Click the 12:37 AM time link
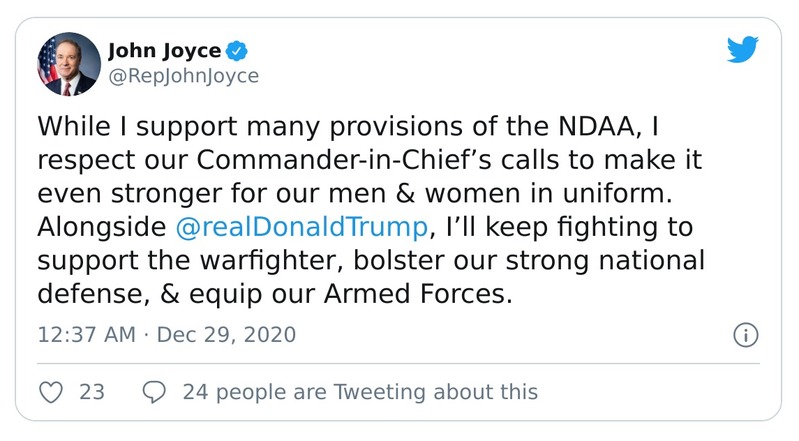 click(x=84, y=334)
